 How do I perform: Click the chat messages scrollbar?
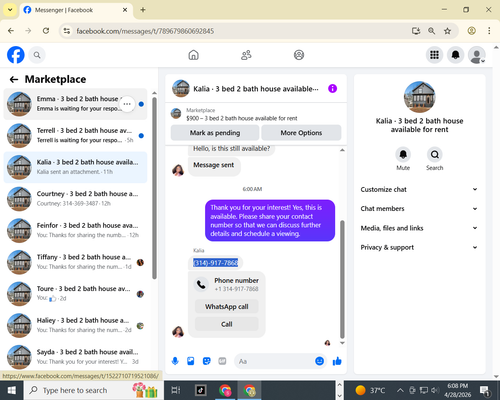(342, 279)
